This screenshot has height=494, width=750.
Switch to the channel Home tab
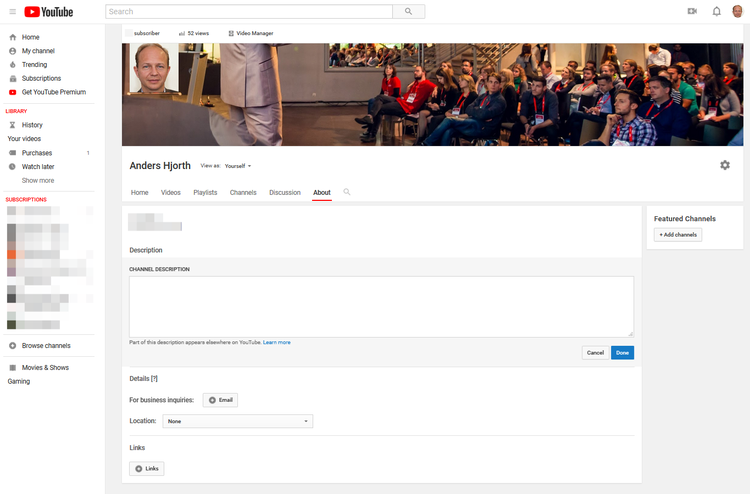pos(140,192)
